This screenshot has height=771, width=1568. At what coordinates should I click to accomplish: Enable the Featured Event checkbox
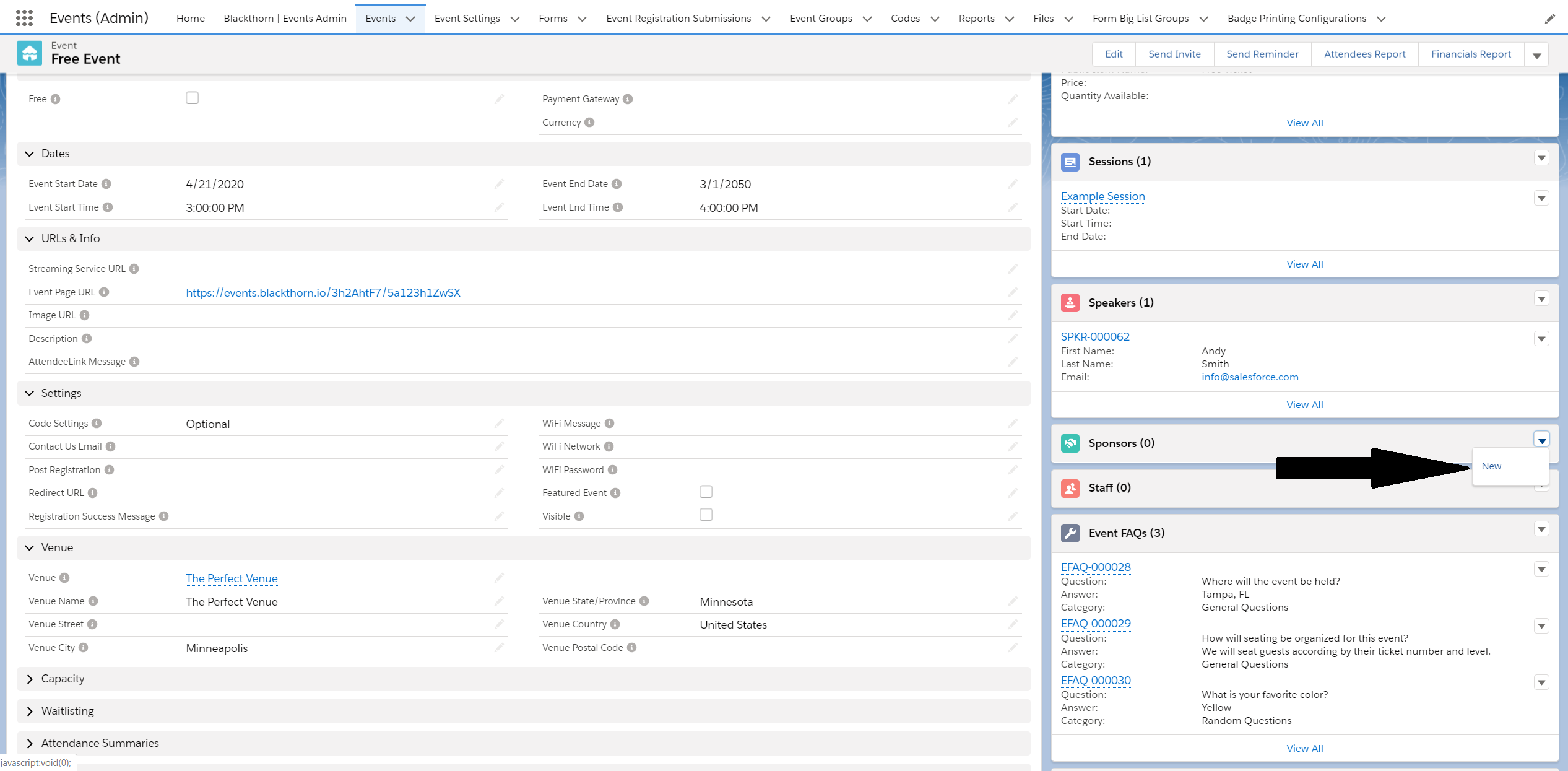tap(706, 492)
